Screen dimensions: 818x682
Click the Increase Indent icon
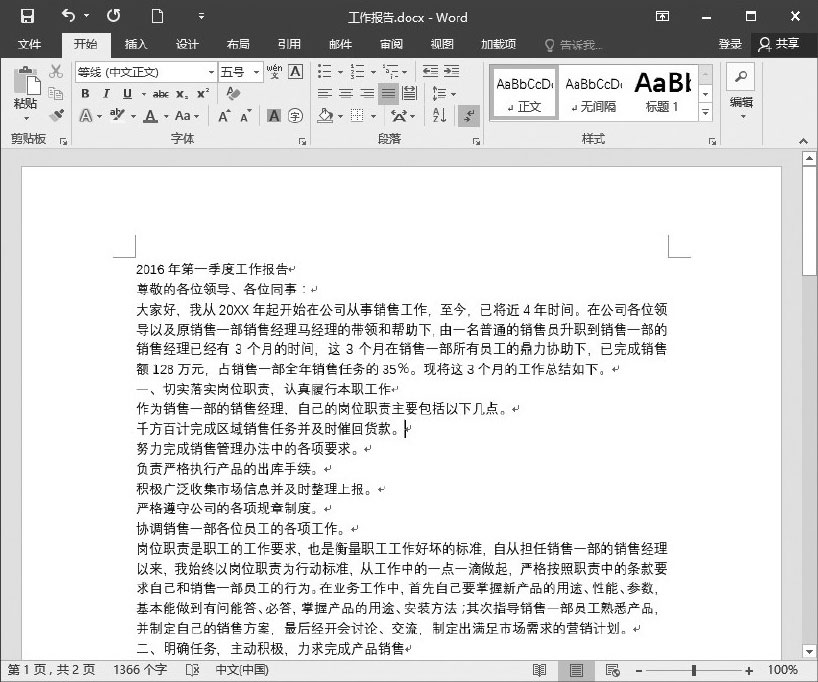453,71
